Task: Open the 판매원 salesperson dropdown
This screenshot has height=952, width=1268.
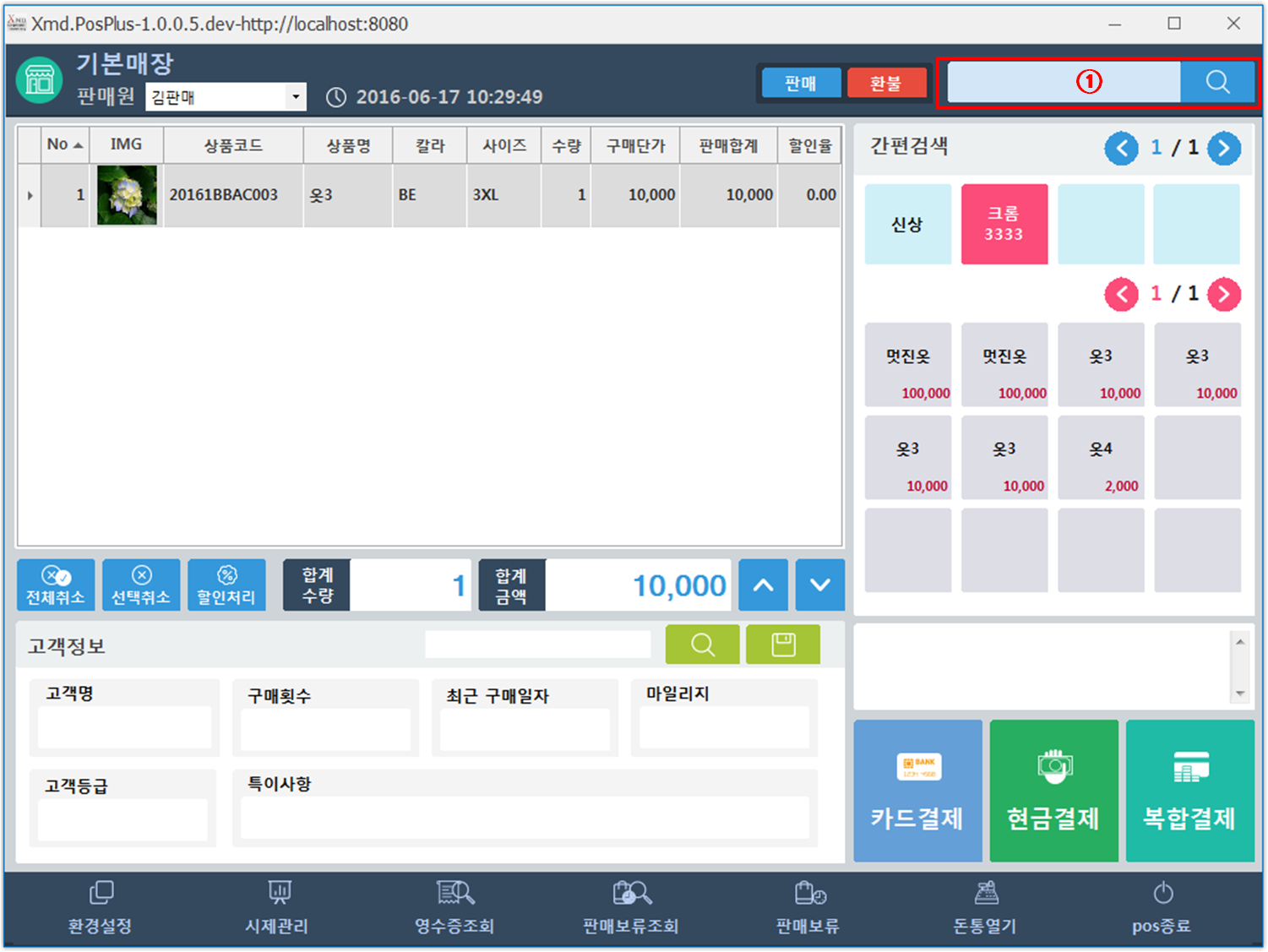Action: tap(296, 97)
